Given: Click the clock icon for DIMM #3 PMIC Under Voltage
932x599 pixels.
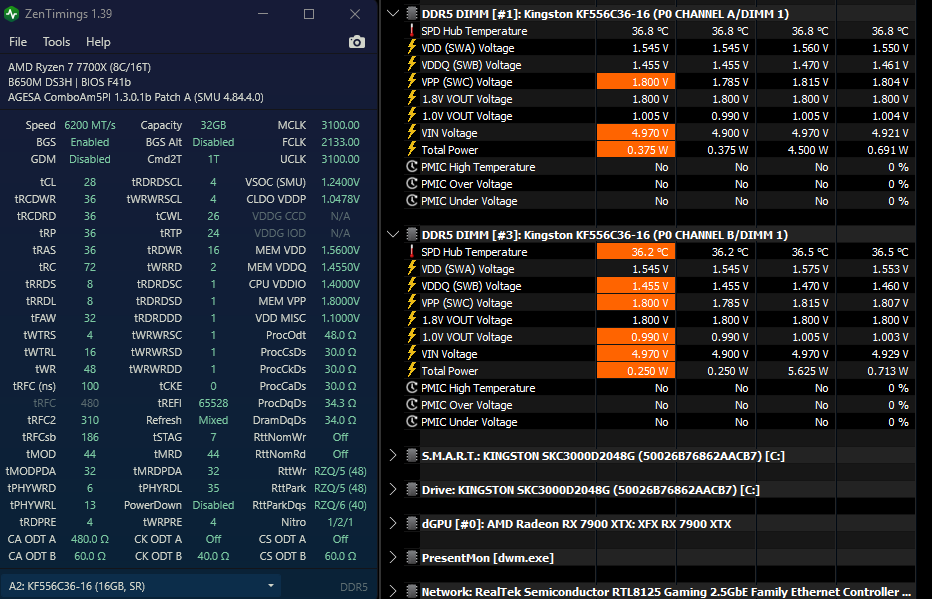Looking at the screenshot, I should 411,421.
